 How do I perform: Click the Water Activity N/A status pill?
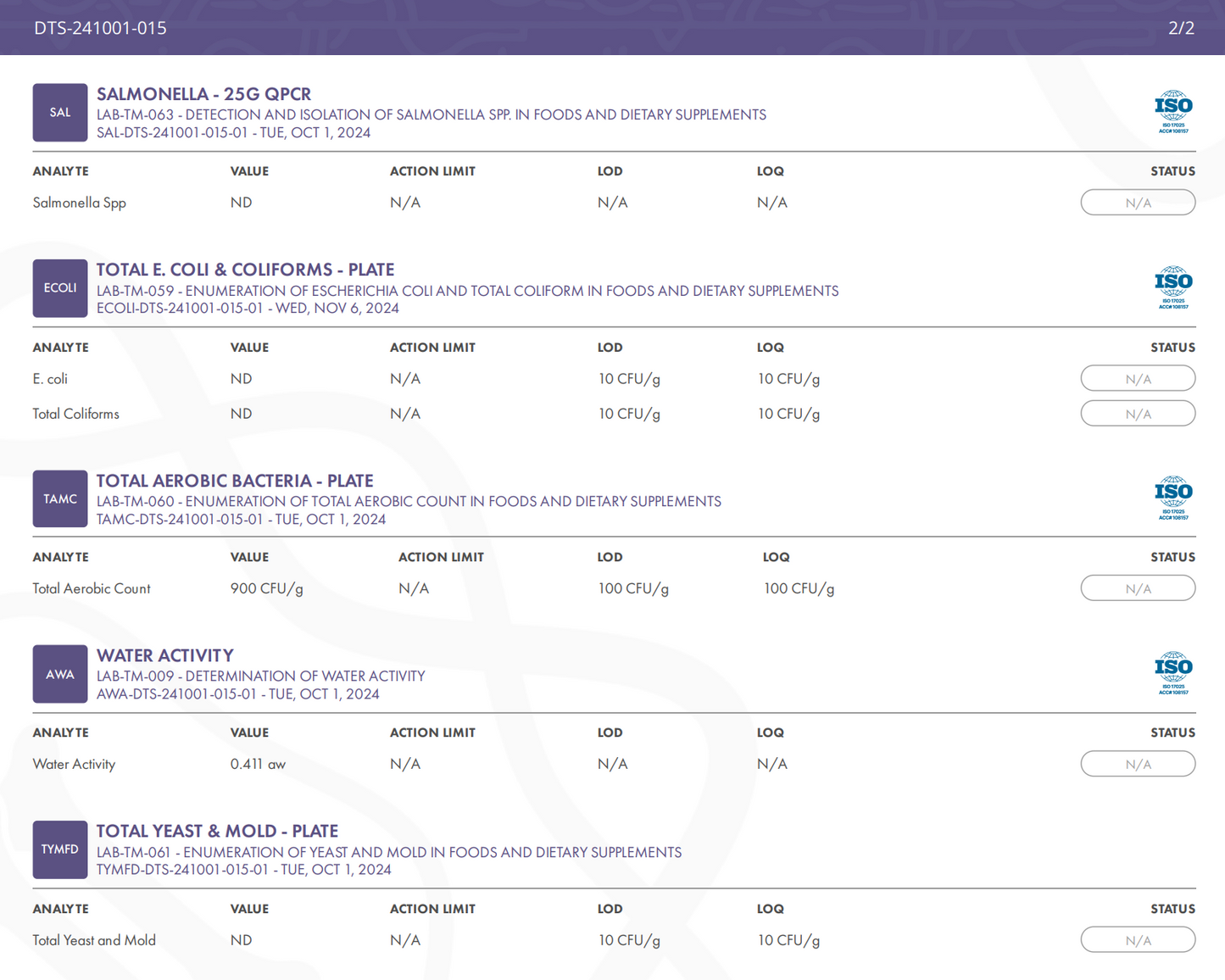(x=1138, y=764)
